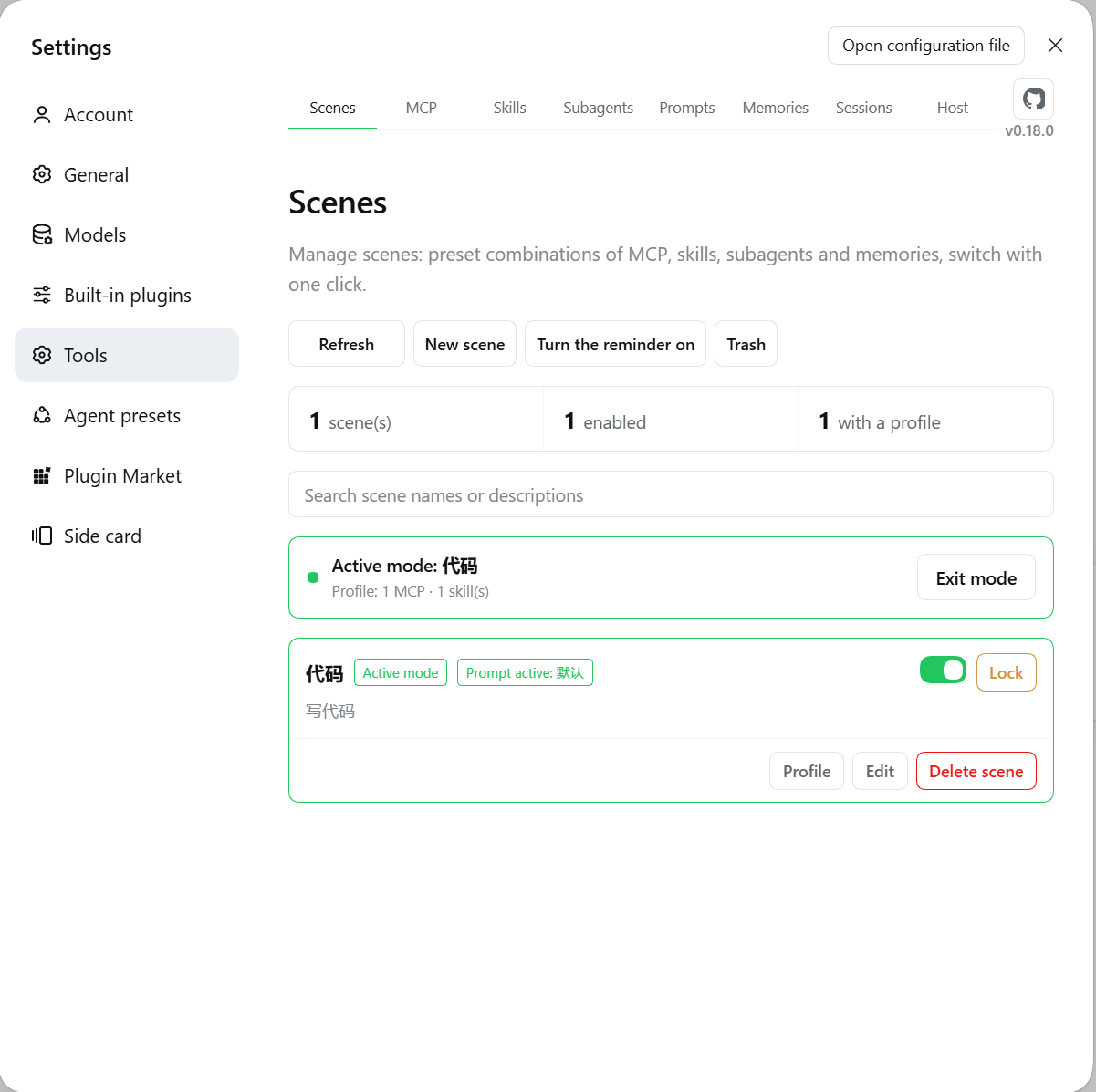
Task: Switch to the Memories tab
Action: 775,108
